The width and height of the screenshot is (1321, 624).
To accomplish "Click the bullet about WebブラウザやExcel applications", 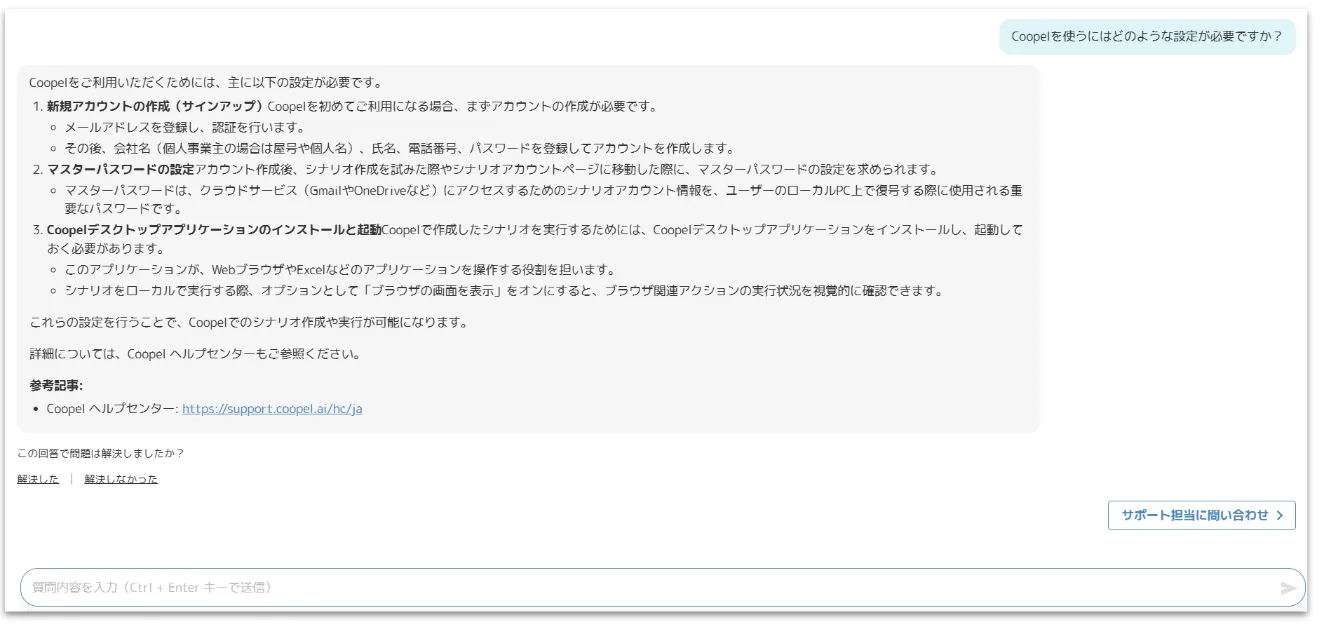I will [x=340, y=270].
